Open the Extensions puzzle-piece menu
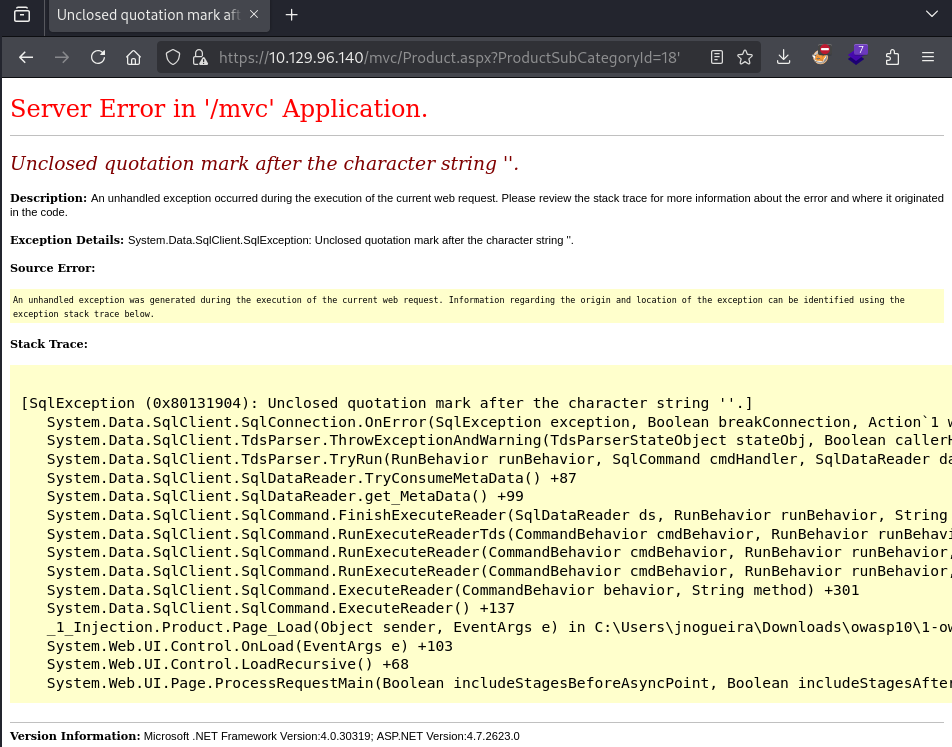Viewport: 952px width, 747px height. point(892,57)
